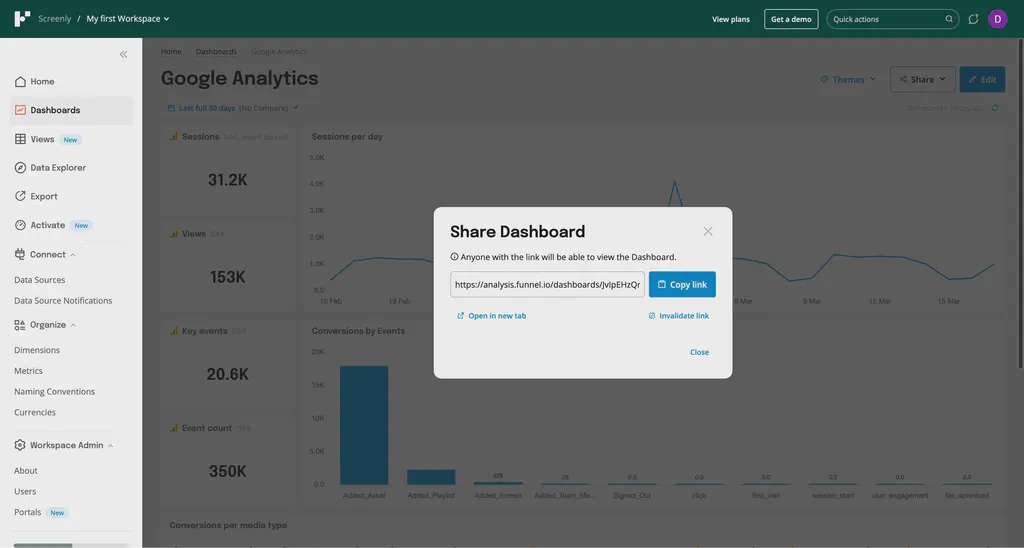Viewport: 1024px width, 548px height.
Task: Go to Home in sidebar
Action: [x=72, y=82]
